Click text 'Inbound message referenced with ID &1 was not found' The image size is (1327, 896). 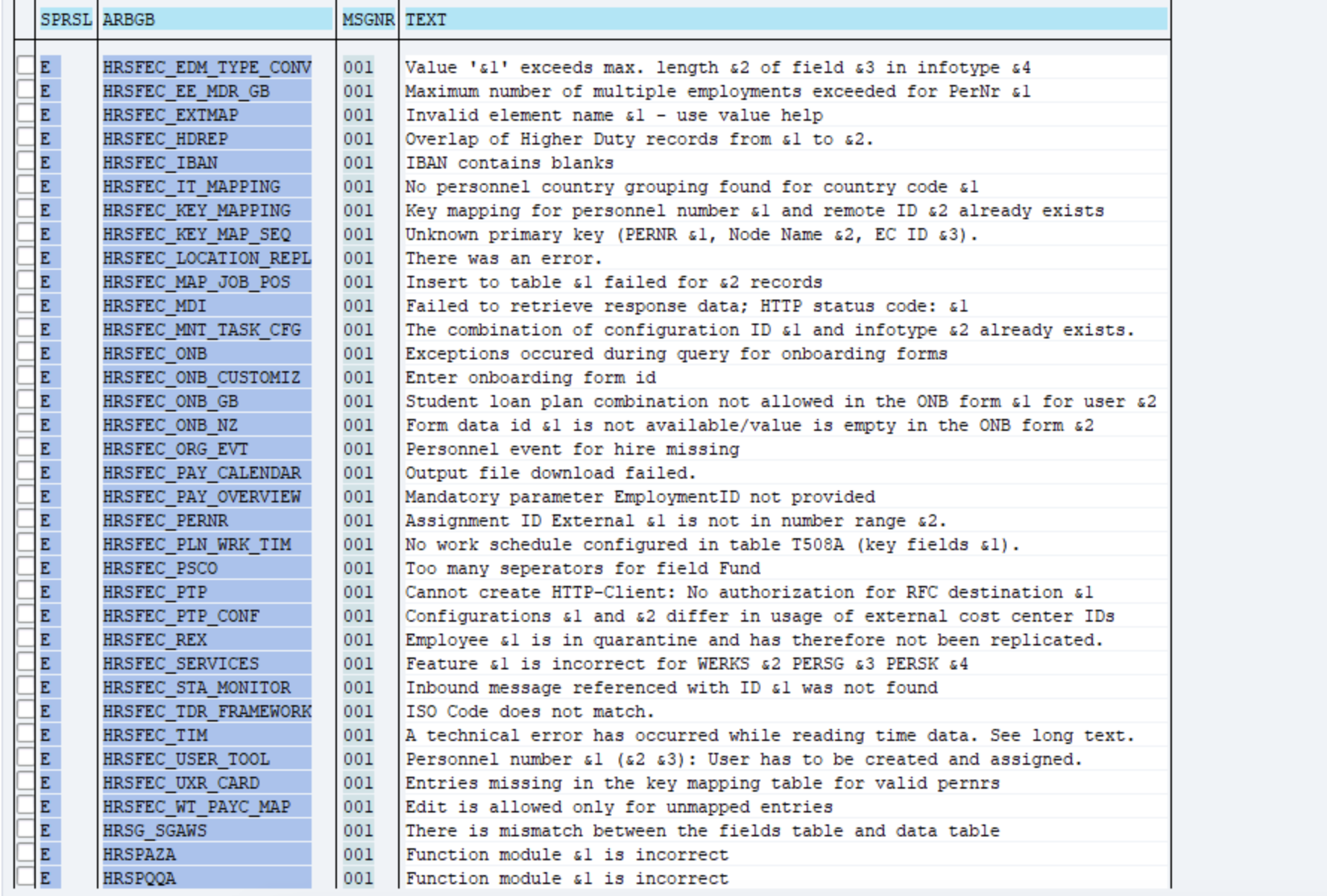pyautogui.click(x=671, y=687)
